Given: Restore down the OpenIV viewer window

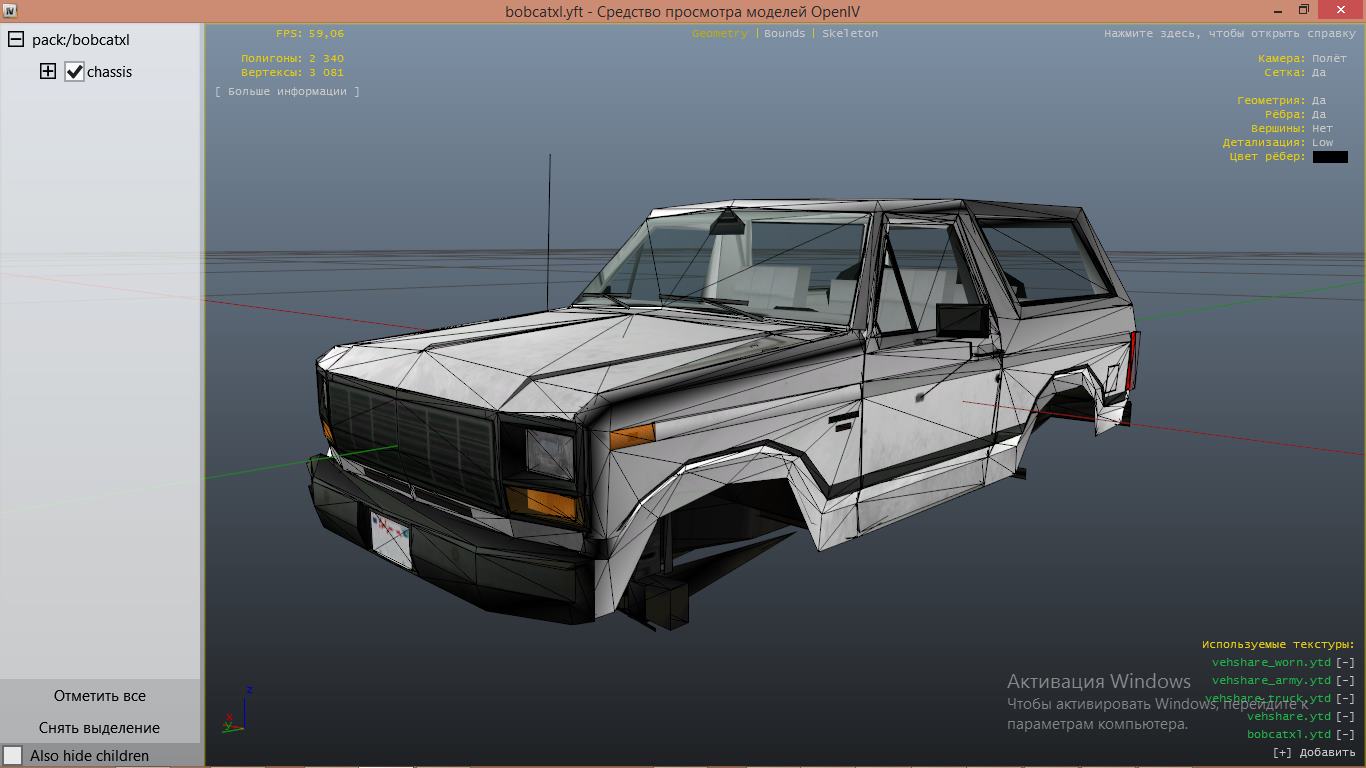Looking at the screenshot, I should 1304,10.
